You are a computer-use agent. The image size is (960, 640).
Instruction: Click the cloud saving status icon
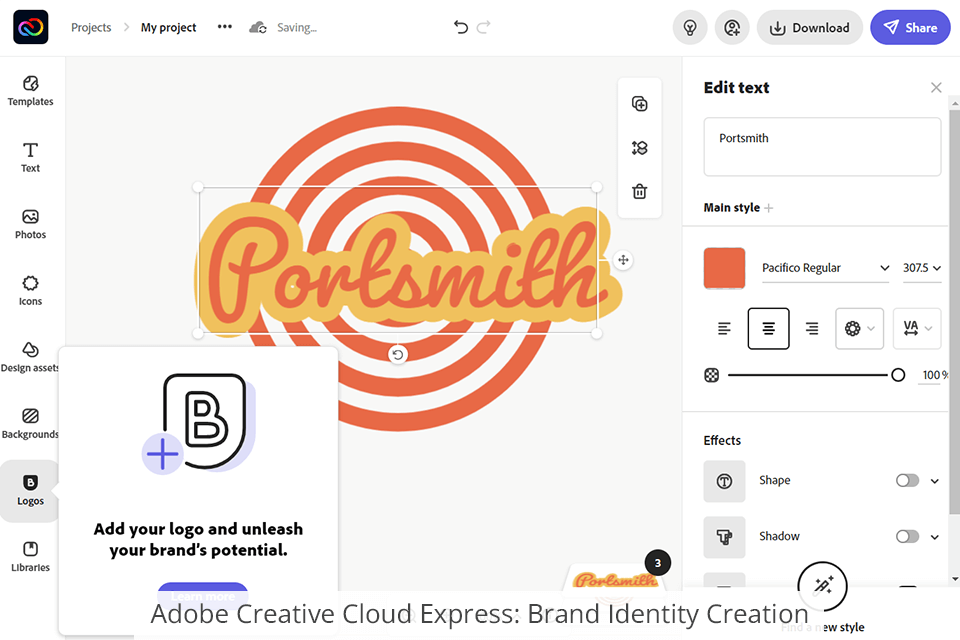(x=258, y=28)
